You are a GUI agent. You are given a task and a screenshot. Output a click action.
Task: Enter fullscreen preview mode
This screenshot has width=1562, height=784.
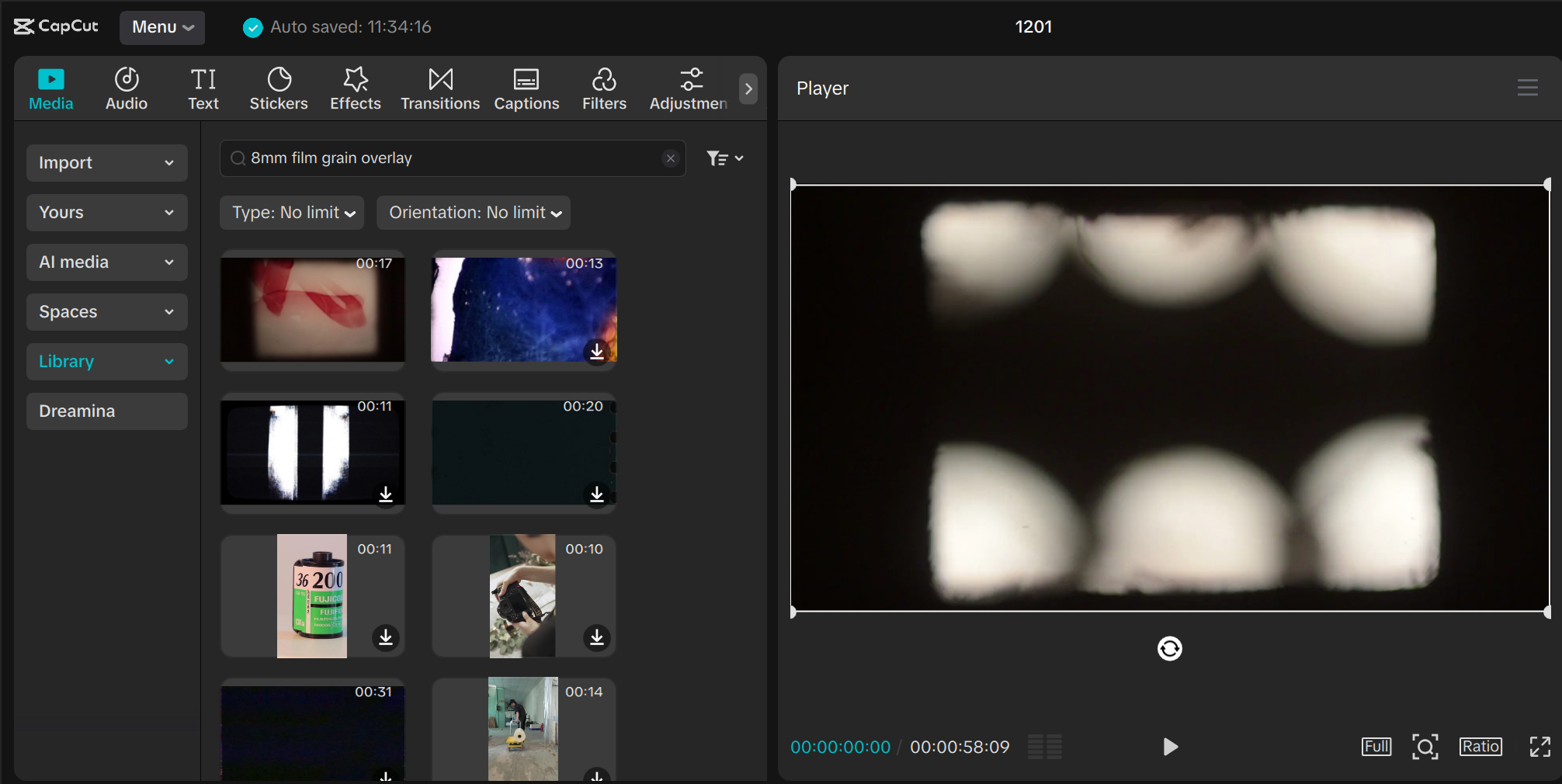(x=1539, y=747)
